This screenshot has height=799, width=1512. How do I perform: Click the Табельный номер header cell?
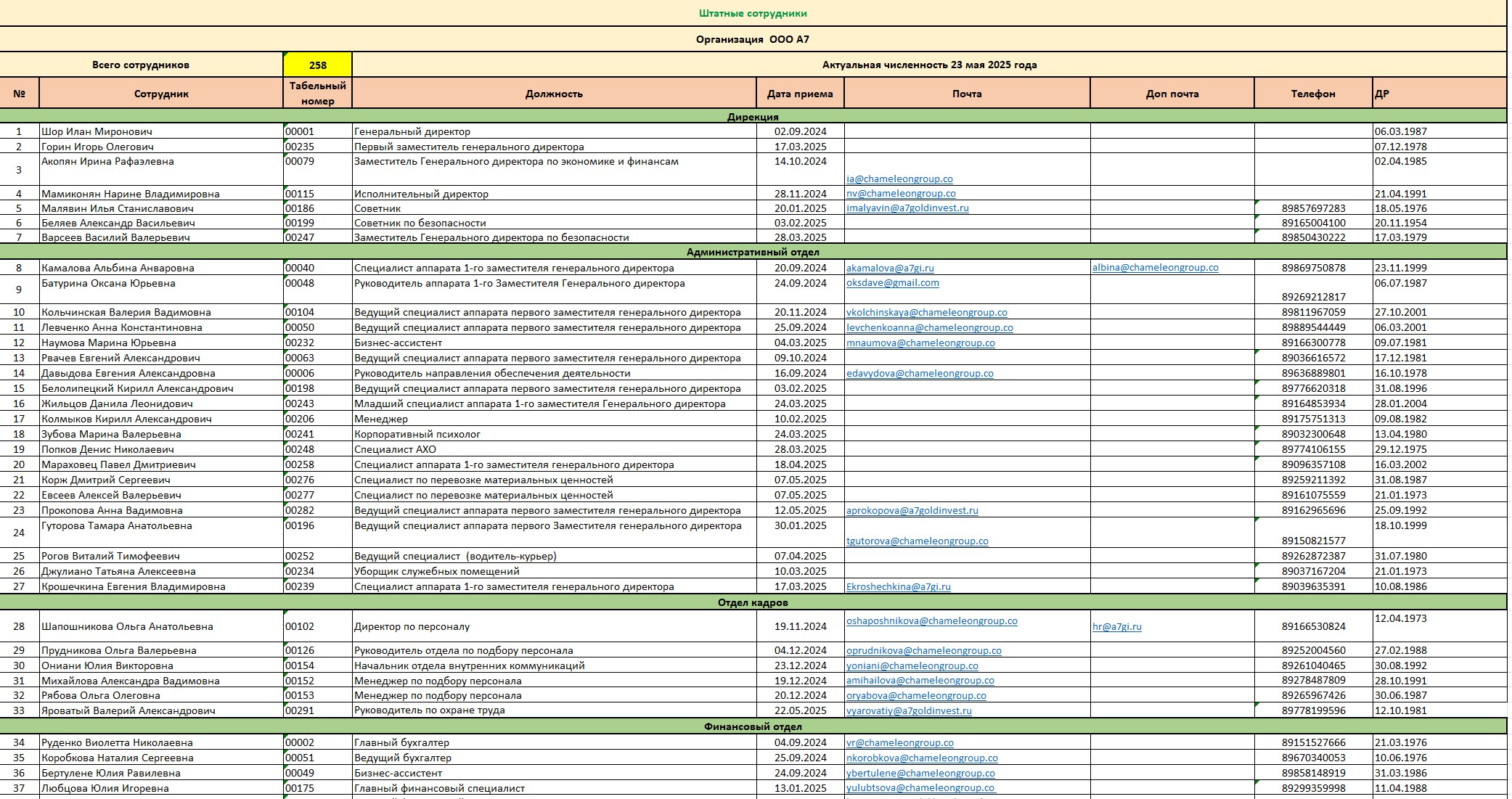(x=317, y=94)
